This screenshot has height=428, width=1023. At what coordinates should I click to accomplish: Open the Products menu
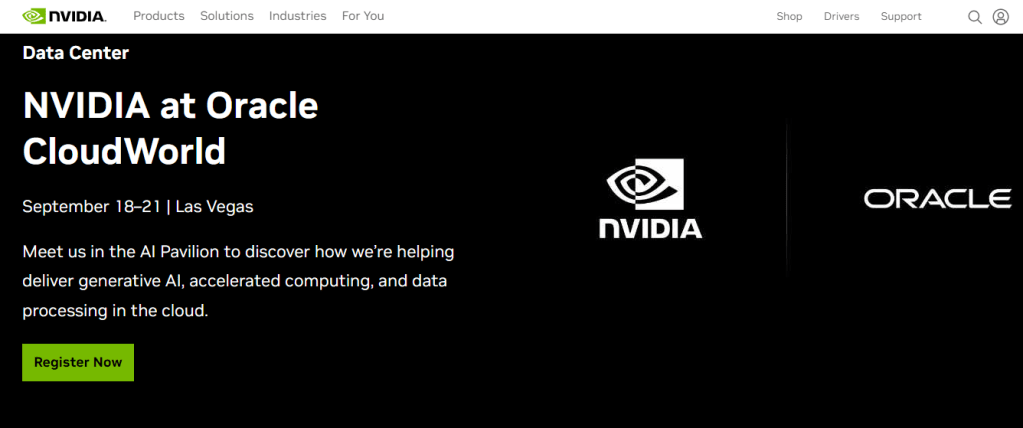[x=158, y=16]
